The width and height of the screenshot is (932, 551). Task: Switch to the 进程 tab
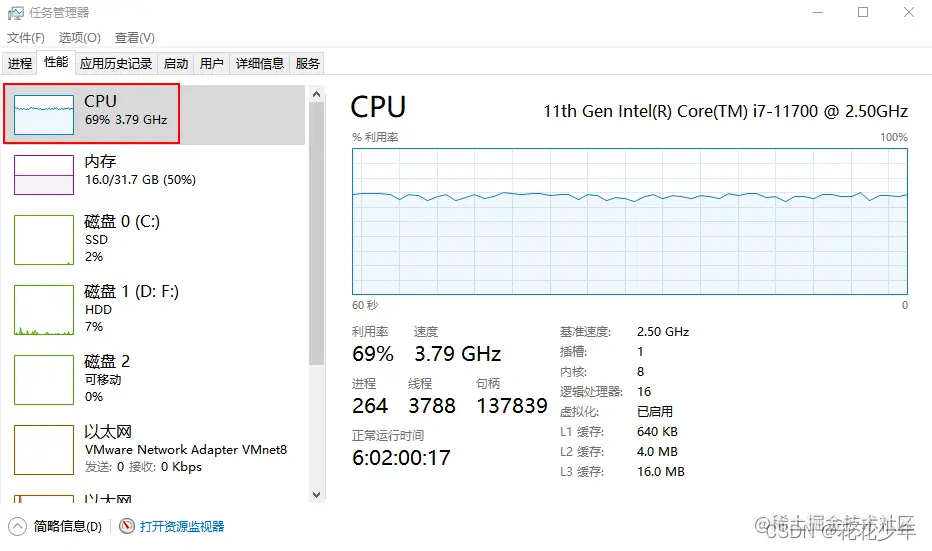tap(20, 64)
